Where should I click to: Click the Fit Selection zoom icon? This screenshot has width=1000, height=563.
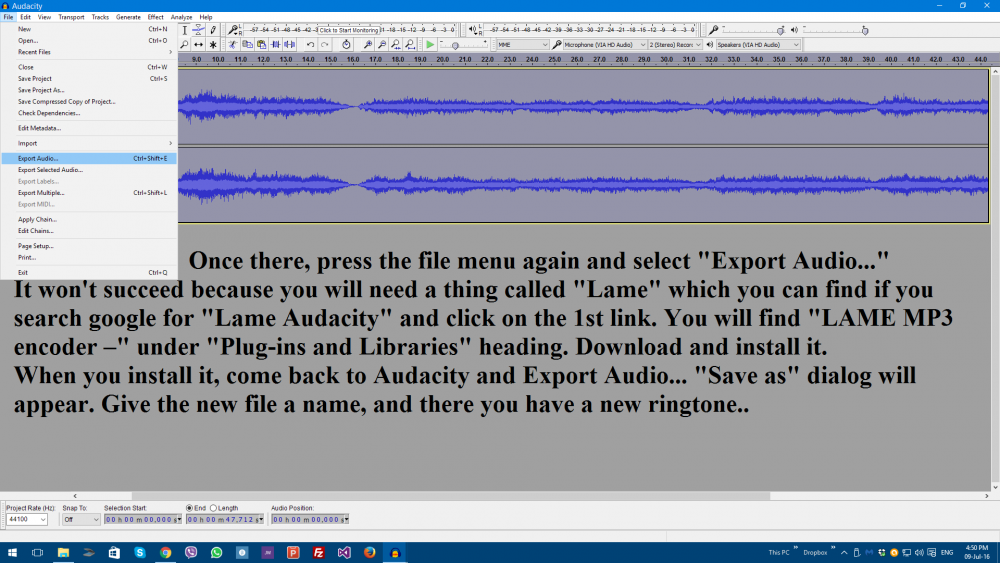395,45
